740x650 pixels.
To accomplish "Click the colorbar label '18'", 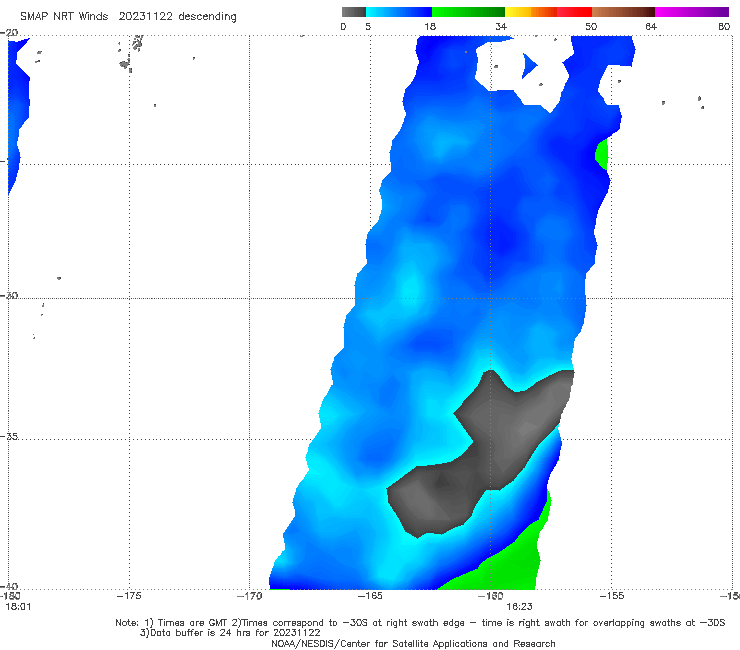I will [x=430, y=26].
